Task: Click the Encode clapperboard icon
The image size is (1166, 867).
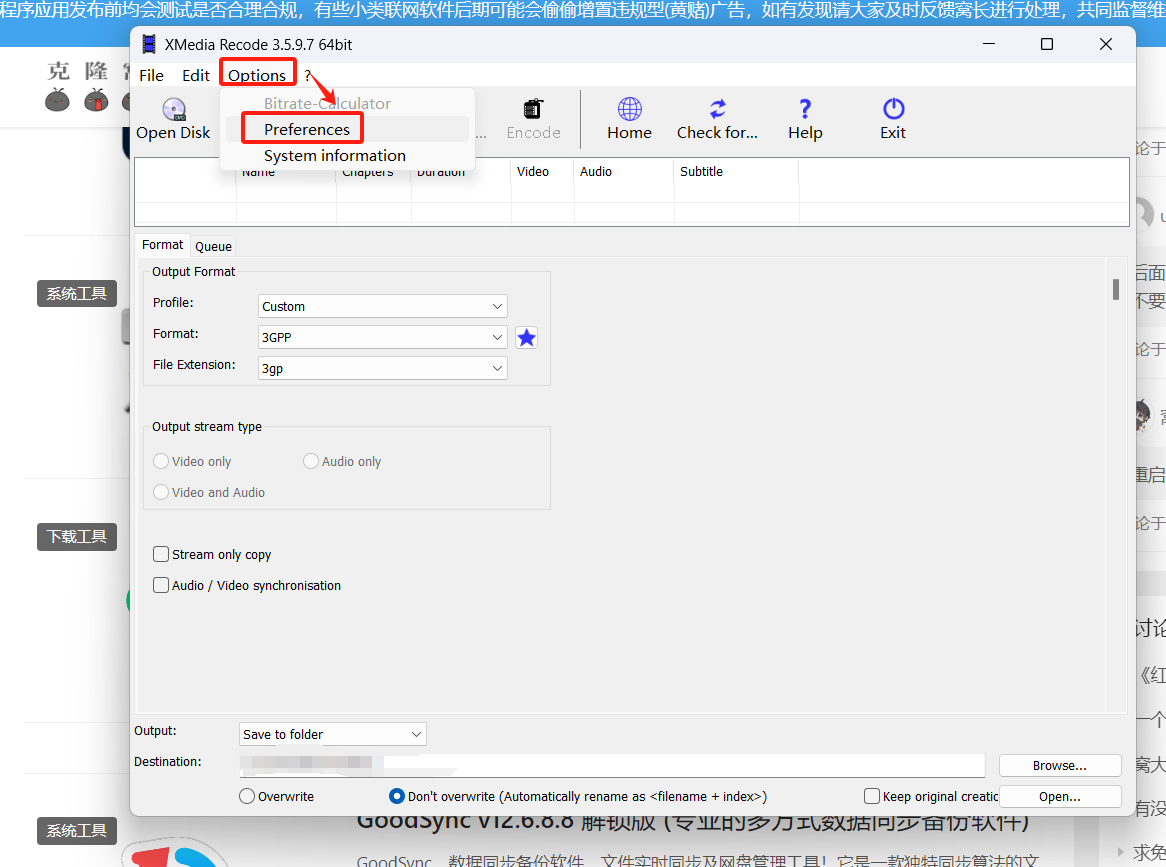Action: click(x=532, y=109)
